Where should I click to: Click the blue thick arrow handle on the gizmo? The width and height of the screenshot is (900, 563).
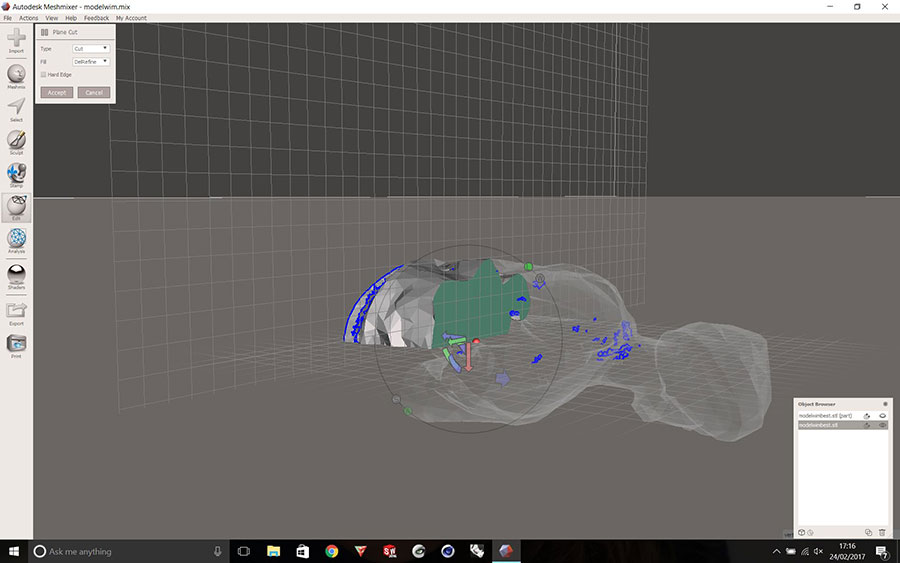point(503,378)
